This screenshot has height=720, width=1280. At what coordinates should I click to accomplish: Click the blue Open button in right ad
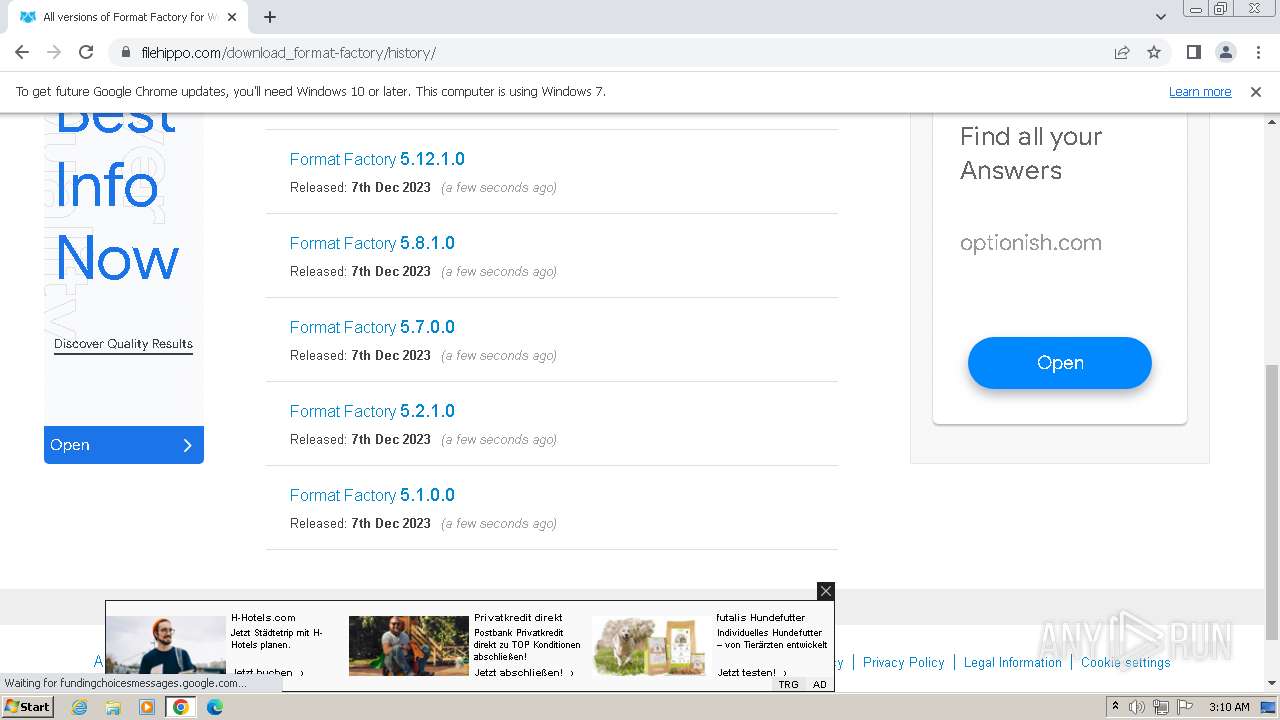[x=1060, y=363]
